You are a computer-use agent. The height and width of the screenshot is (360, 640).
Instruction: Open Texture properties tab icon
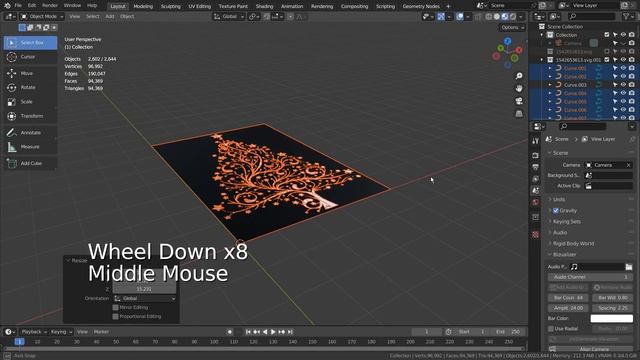(536, 235)
